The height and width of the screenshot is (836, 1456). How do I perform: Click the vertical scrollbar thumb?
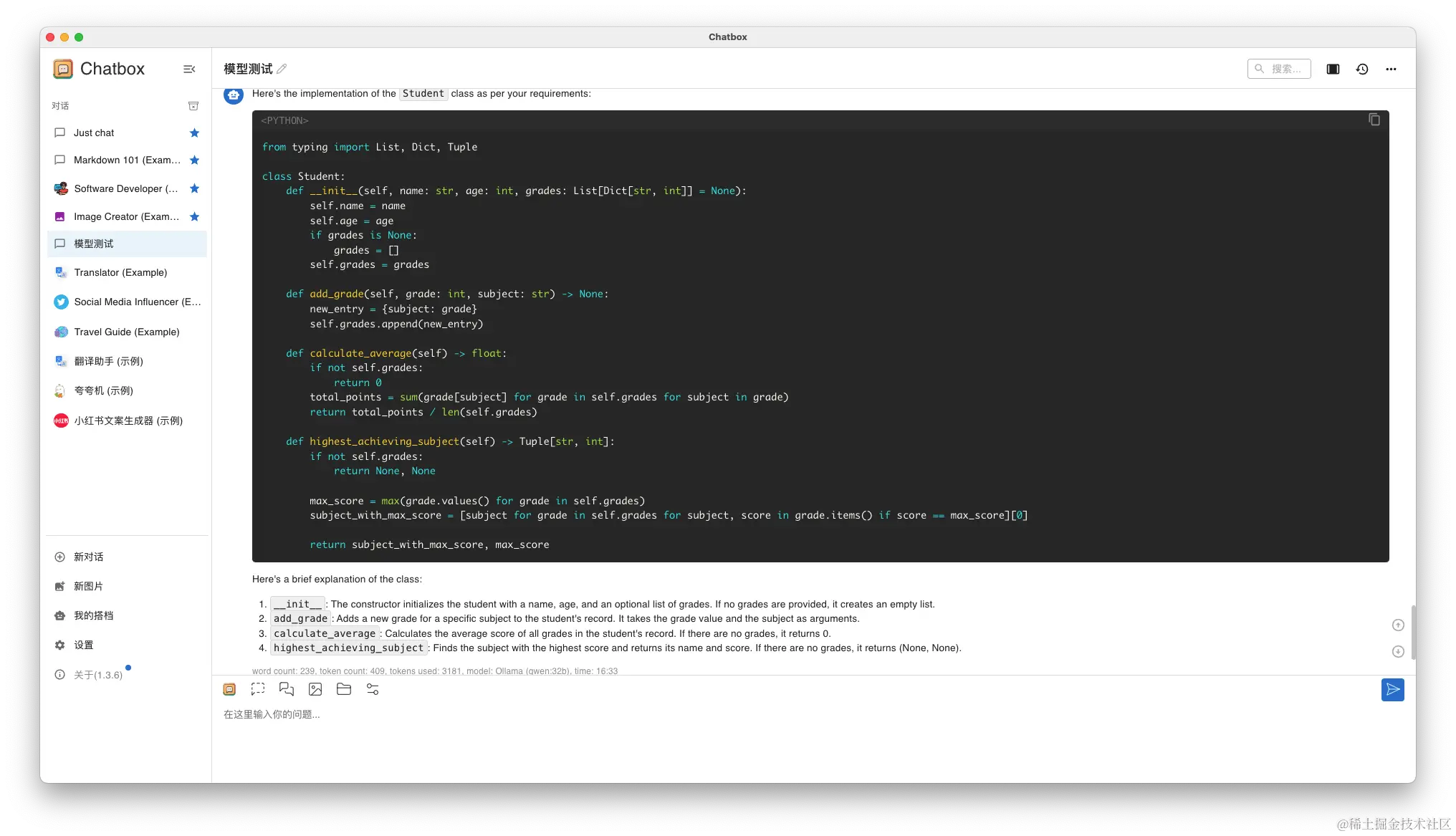click(x=1412, y=632)
